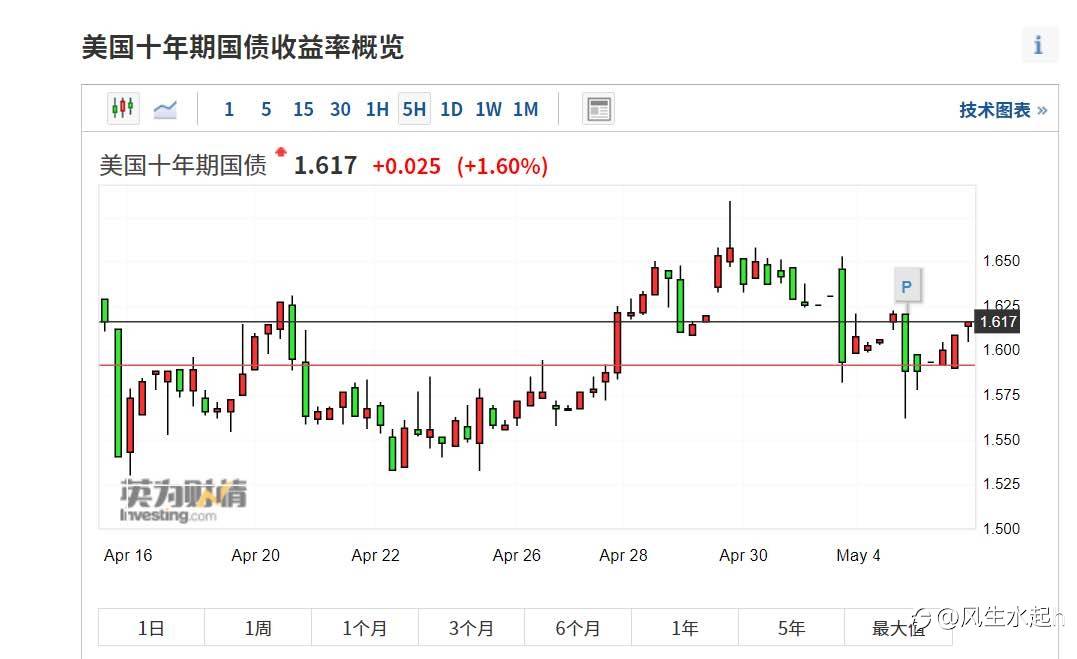Select the 1 minute interval

click(x=229, y=109)
